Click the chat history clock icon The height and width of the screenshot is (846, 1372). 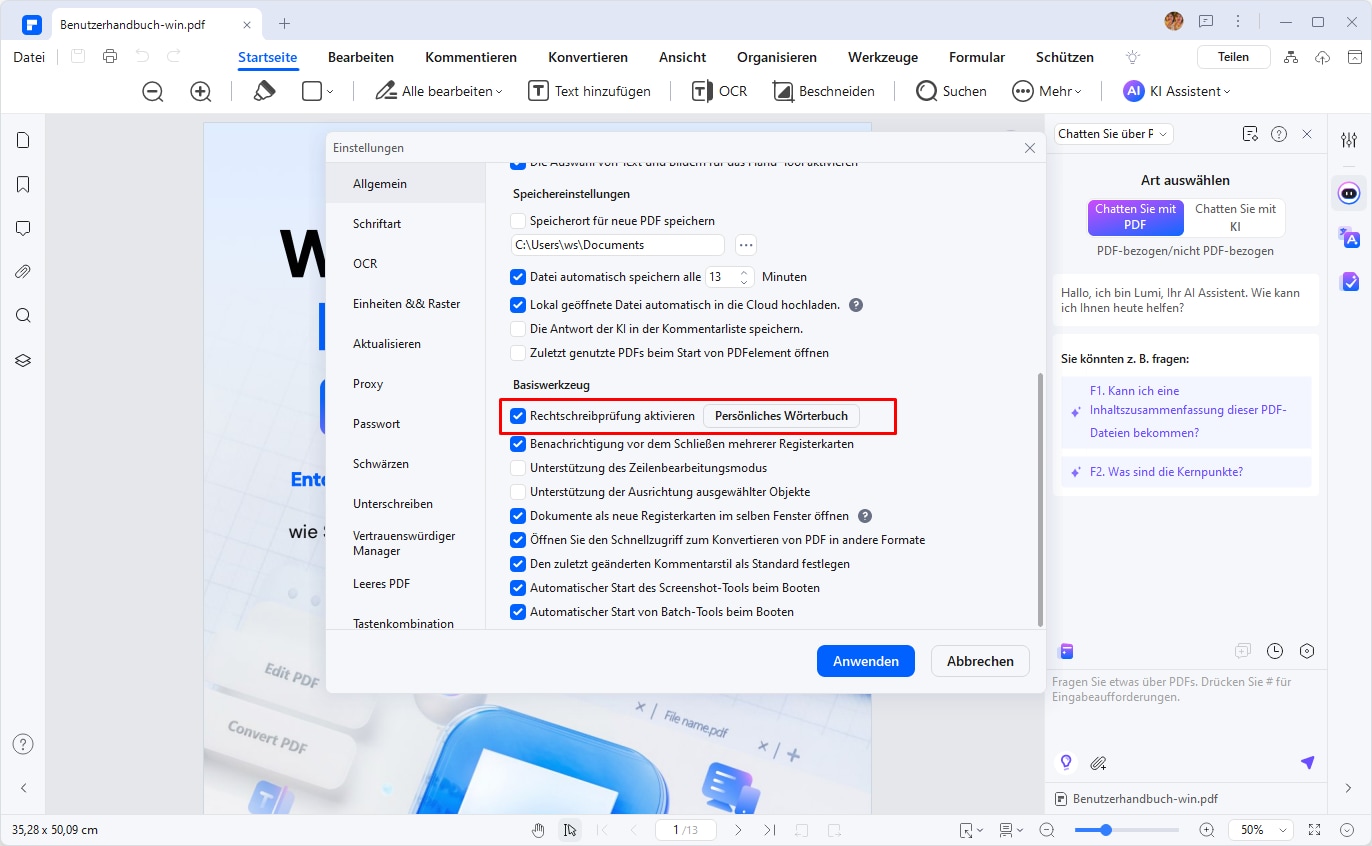point(1275,651)
